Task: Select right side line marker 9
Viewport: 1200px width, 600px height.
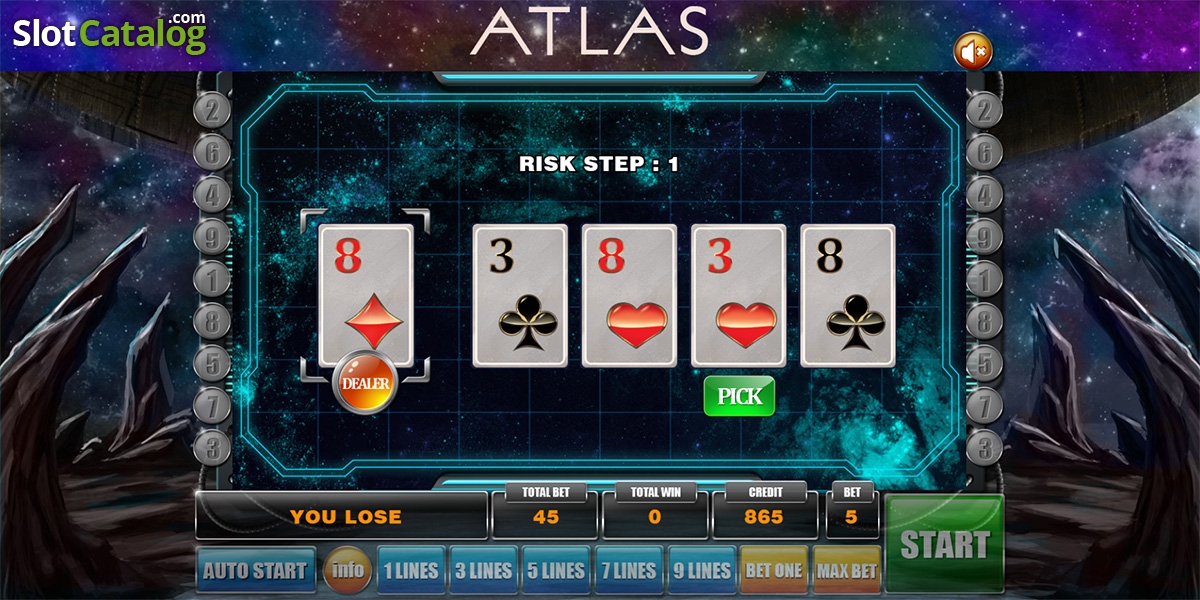Action: tap(984, 238)
